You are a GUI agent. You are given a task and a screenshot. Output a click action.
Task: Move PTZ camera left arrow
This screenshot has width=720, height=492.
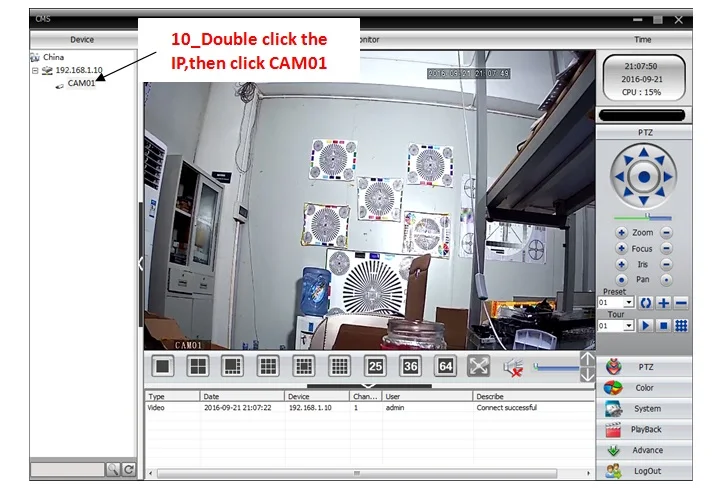620,176
